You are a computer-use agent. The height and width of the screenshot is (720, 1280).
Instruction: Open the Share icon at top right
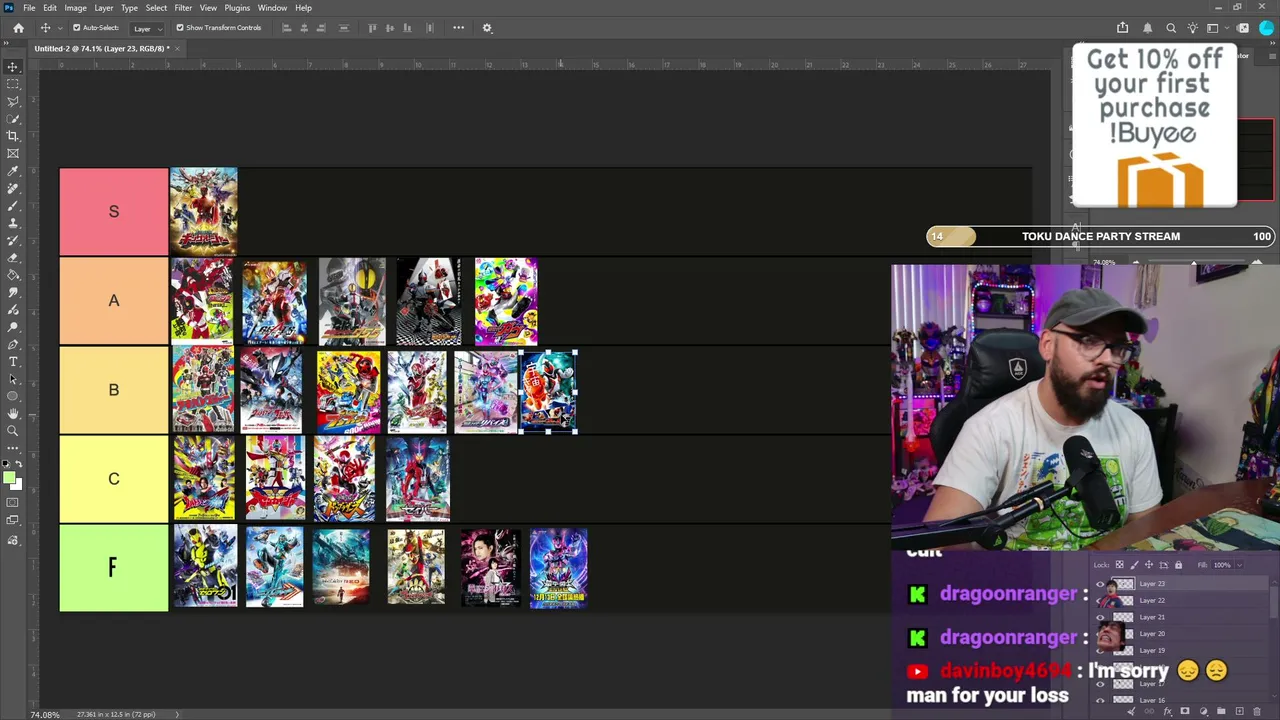coord(1122,28)
